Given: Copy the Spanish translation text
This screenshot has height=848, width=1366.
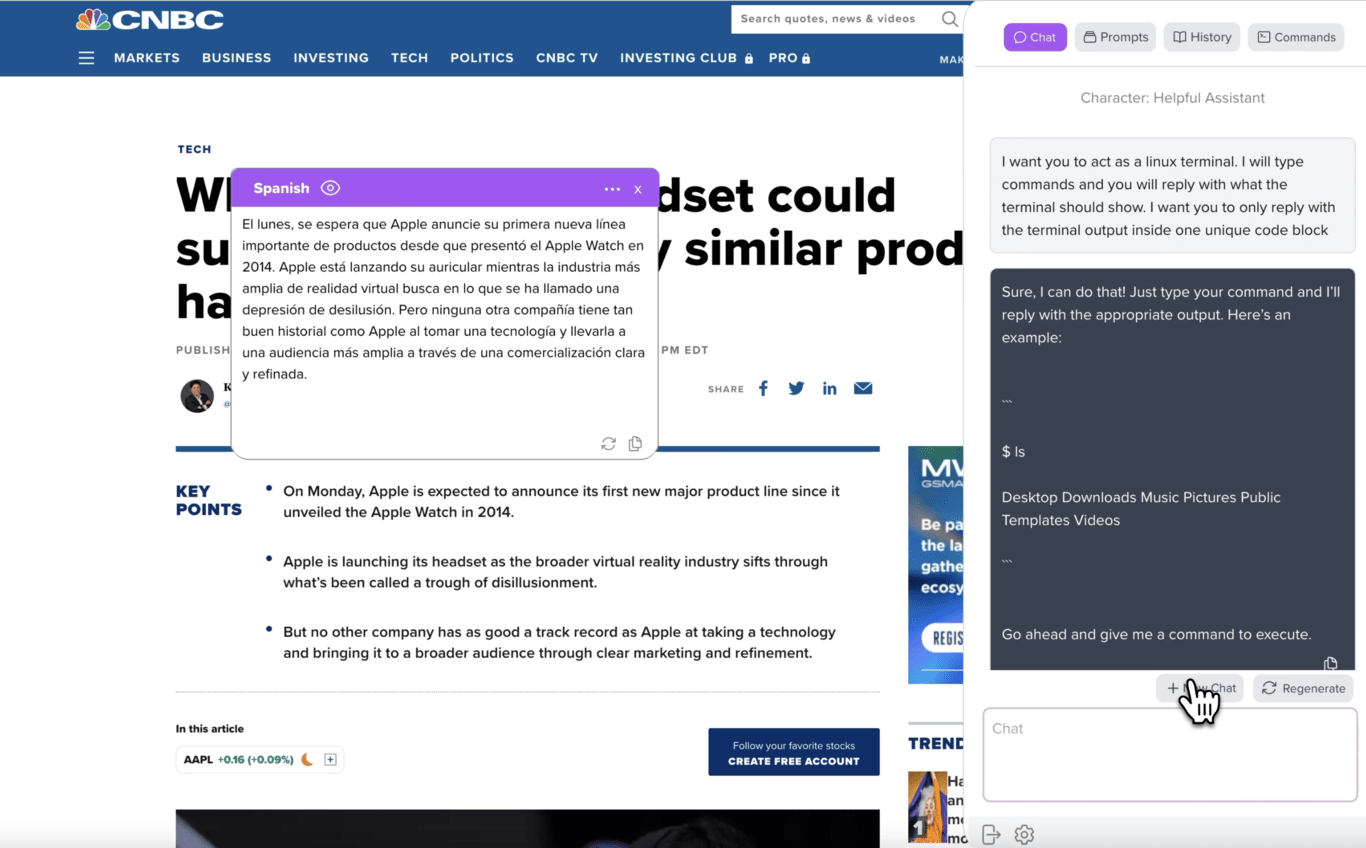Looking at the screenshot, I should 635,444.
